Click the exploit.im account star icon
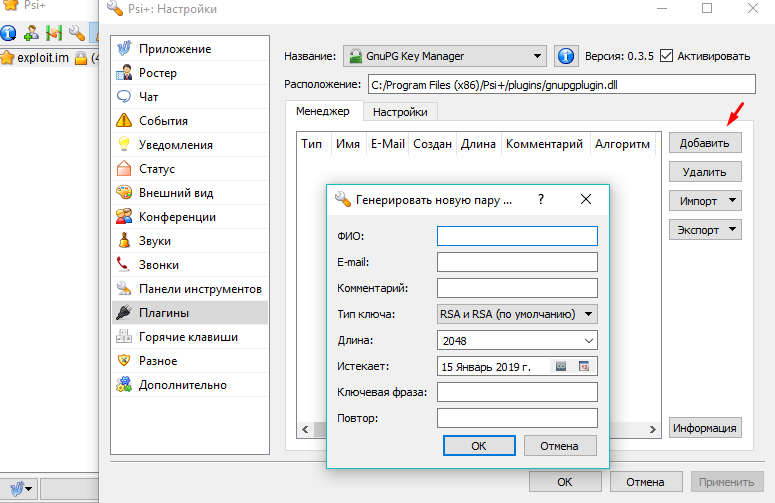 [x=7, y=58]
